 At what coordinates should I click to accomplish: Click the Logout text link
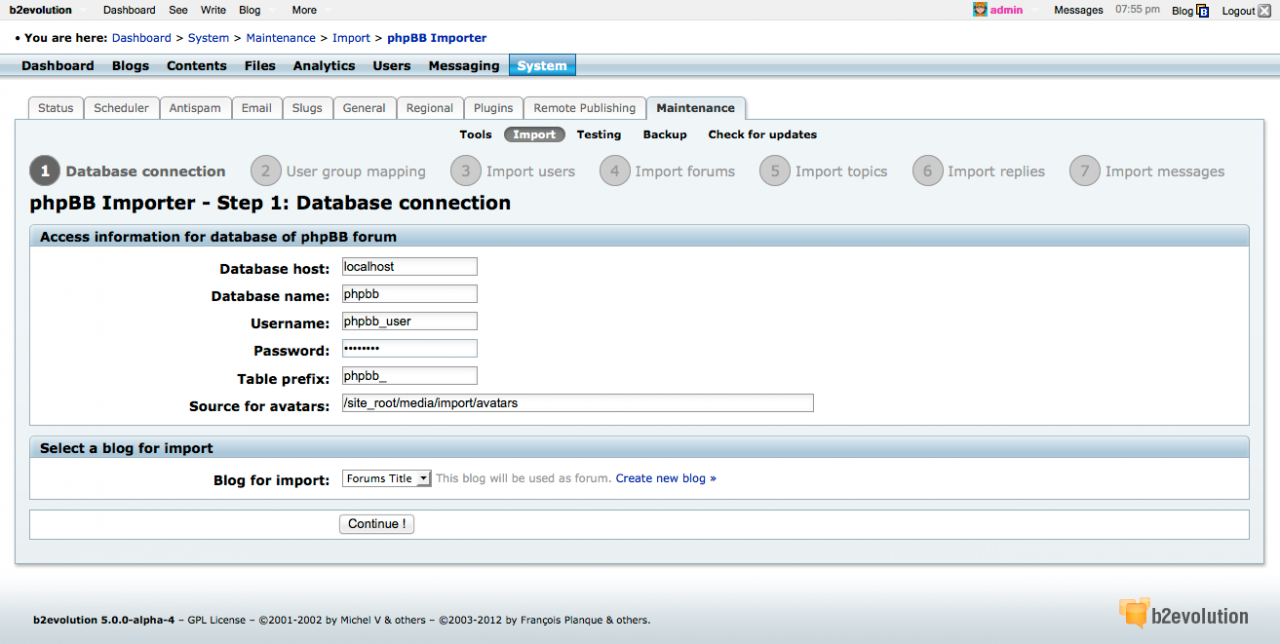coord(1238,11)
